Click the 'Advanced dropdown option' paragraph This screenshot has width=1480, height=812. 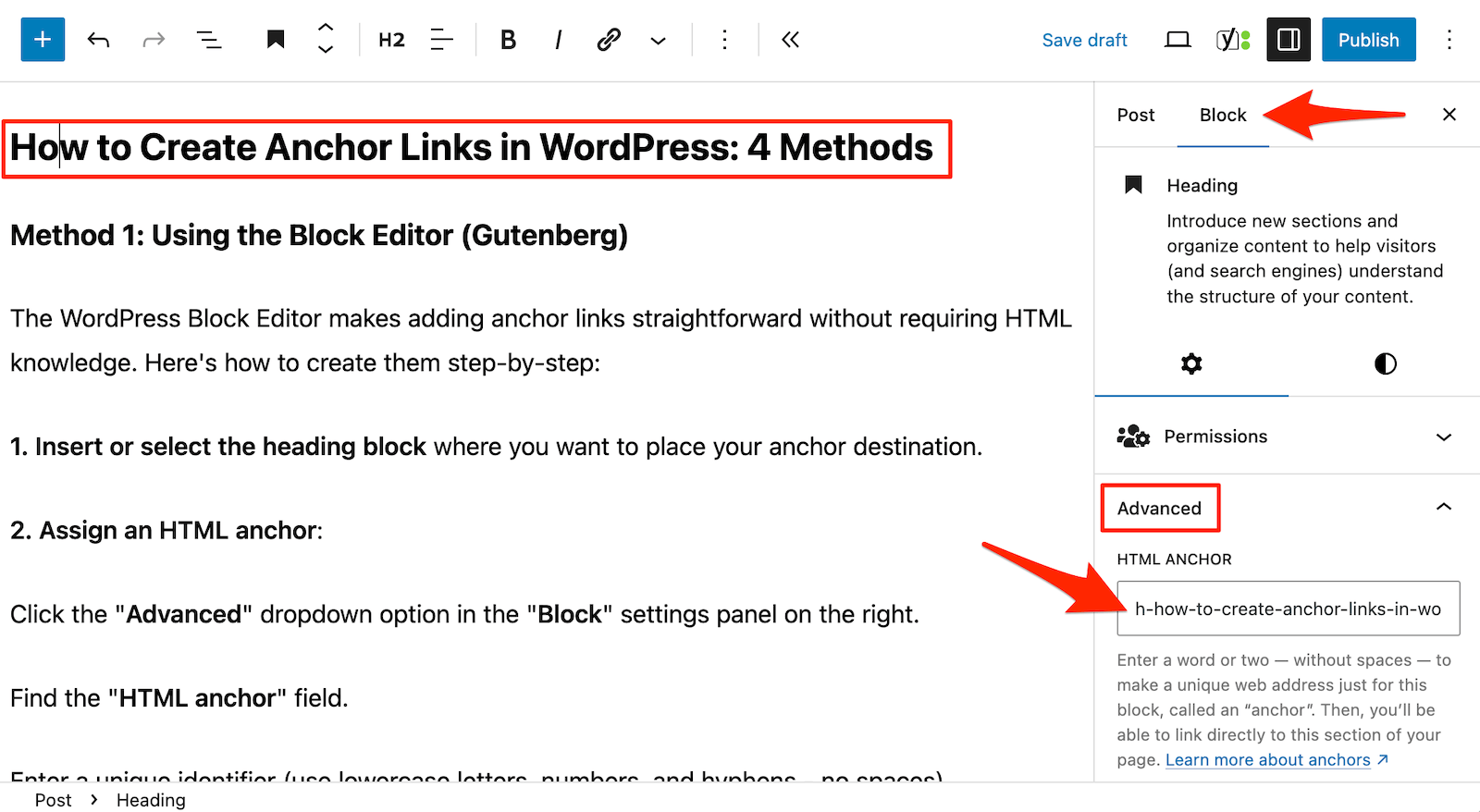tap(464, 615)
